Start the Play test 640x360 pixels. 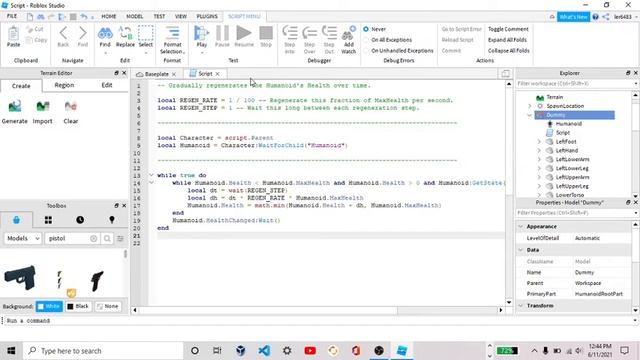(202, 33)
